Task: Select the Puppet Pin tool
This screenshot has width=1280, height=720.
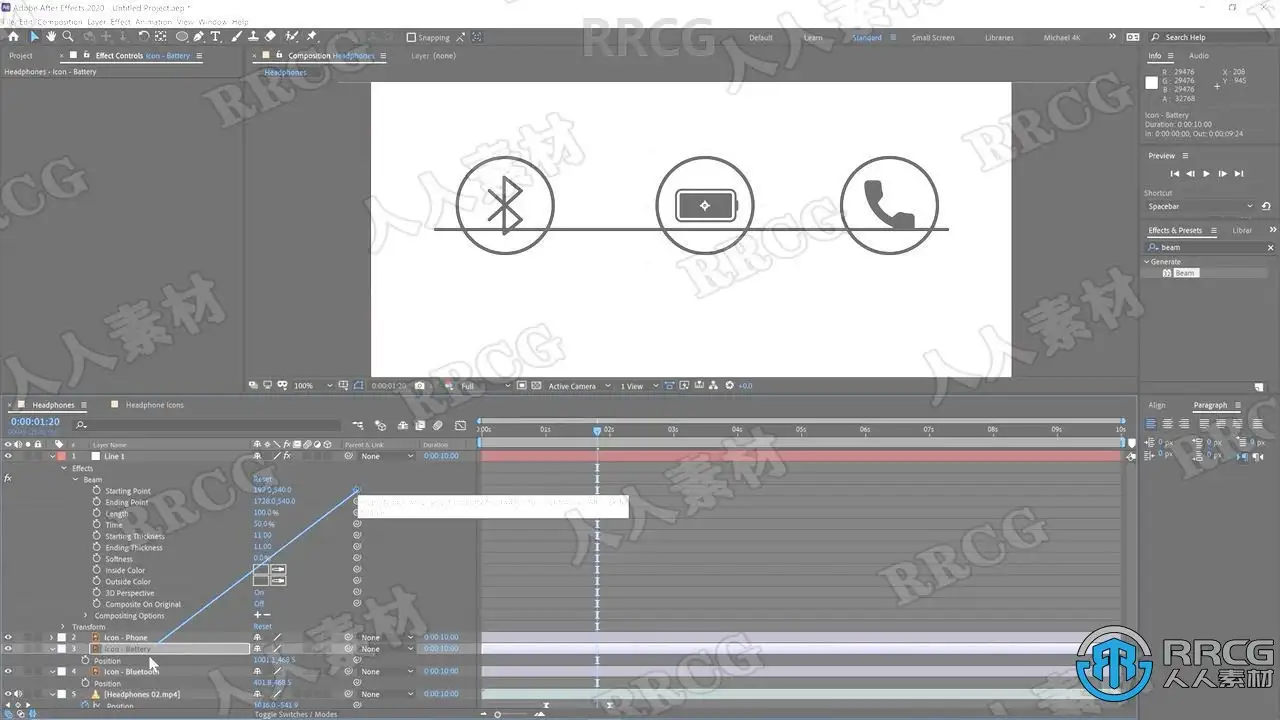Action: coord(311,37)
